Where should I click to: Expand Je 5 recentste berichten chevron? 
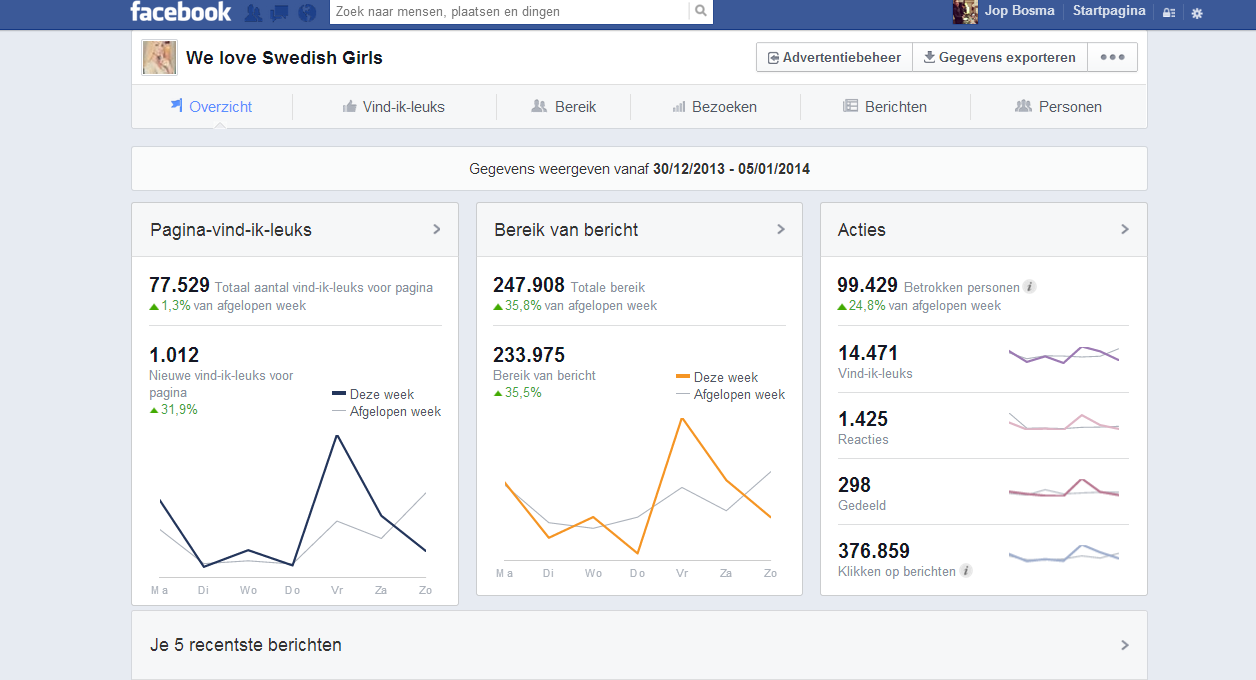(1124, 645)
